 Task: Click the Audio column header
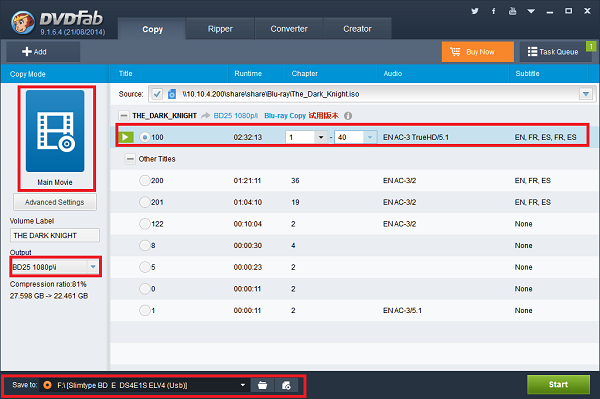click(x=443, y=73)
